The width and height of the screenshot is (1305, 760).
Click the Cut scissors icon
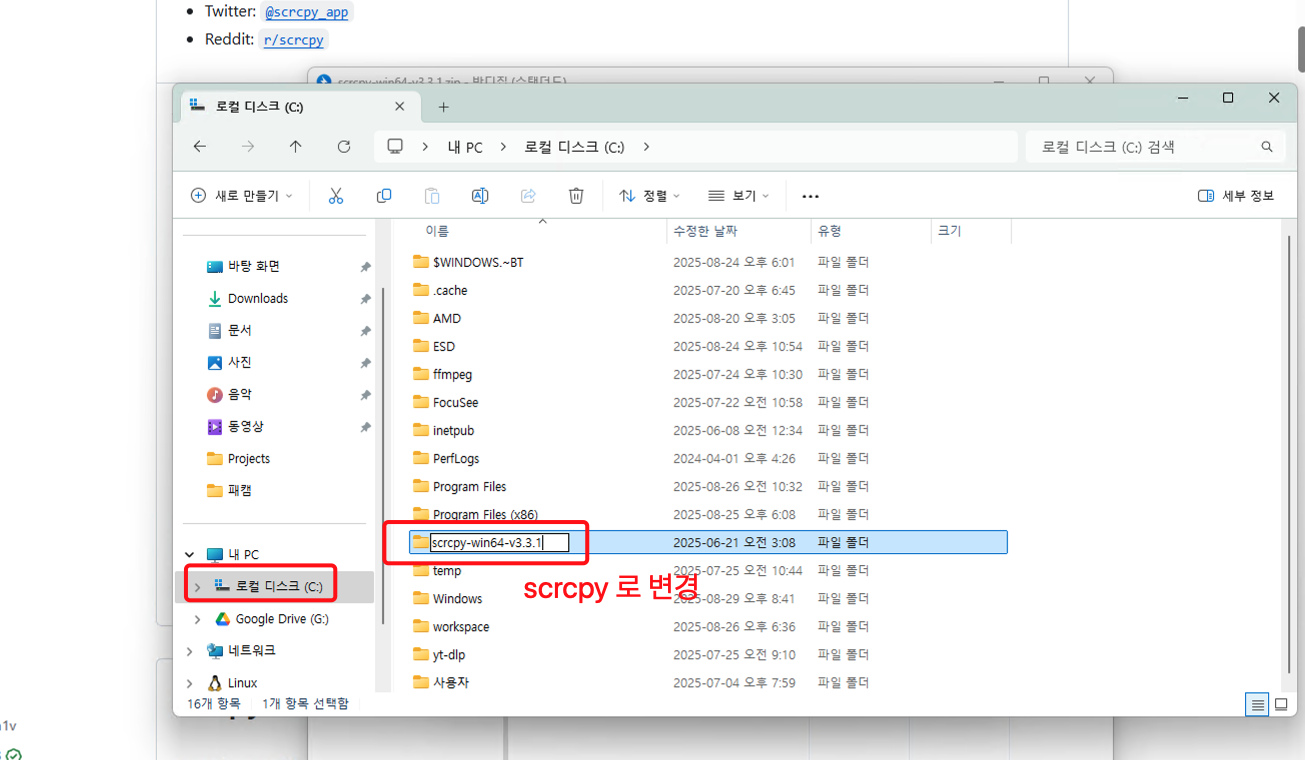tap(336, 196)
